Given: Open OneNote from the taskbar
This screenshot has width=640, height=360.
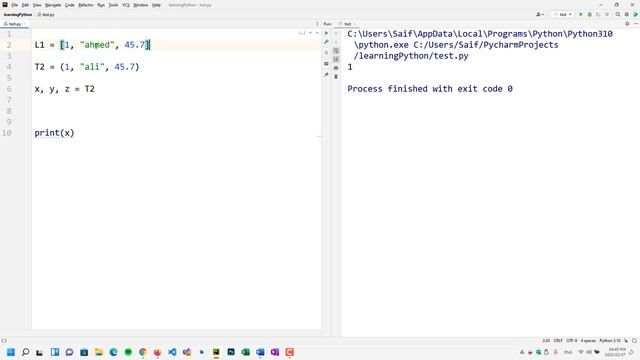Looking at the screenshot, I should 275,352.
